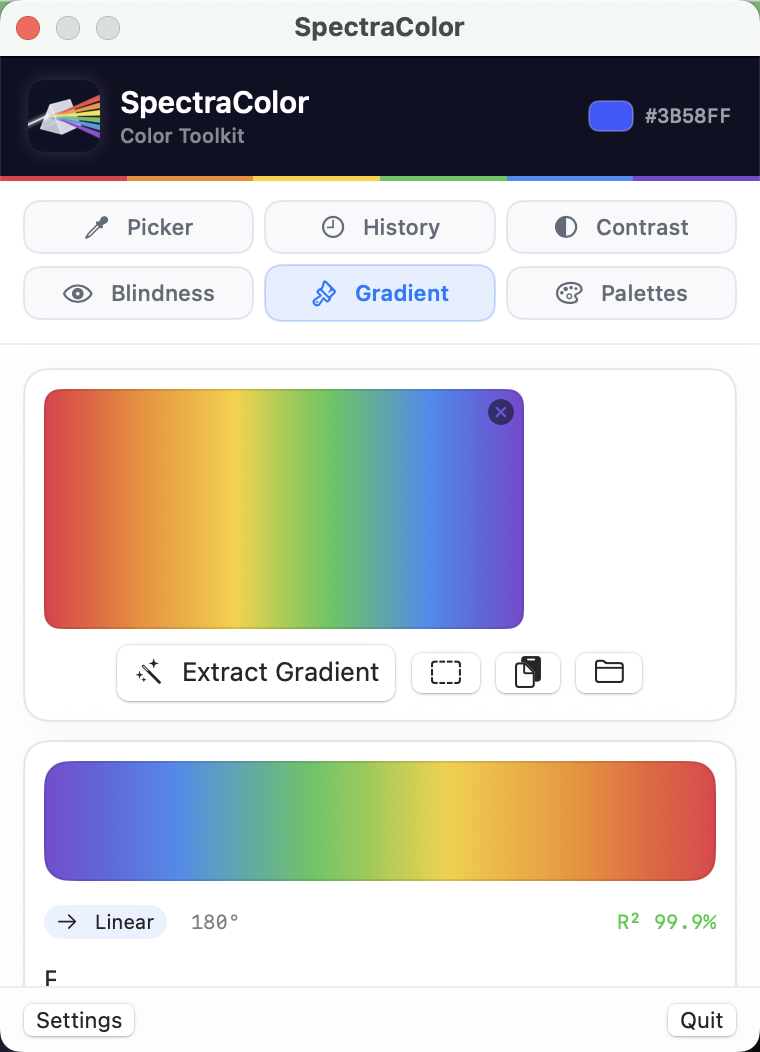The height and width of the screenshot is (1052, 760).
Task: Select the eyedropper Picker tool icon
Action: (x=96, y=227)
